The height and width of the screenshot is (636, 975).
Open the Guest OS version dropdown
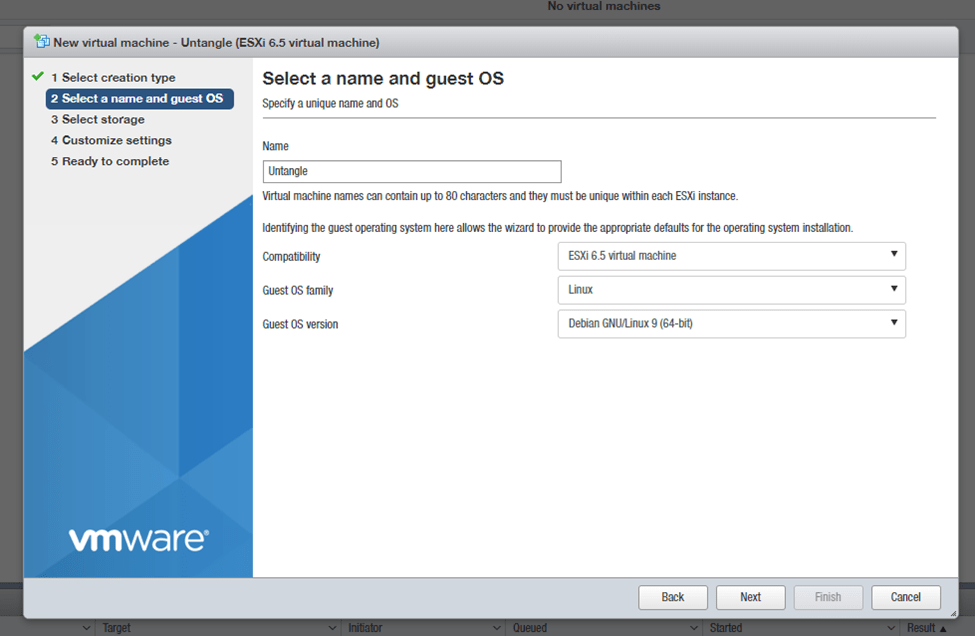(x=731, y=324)
